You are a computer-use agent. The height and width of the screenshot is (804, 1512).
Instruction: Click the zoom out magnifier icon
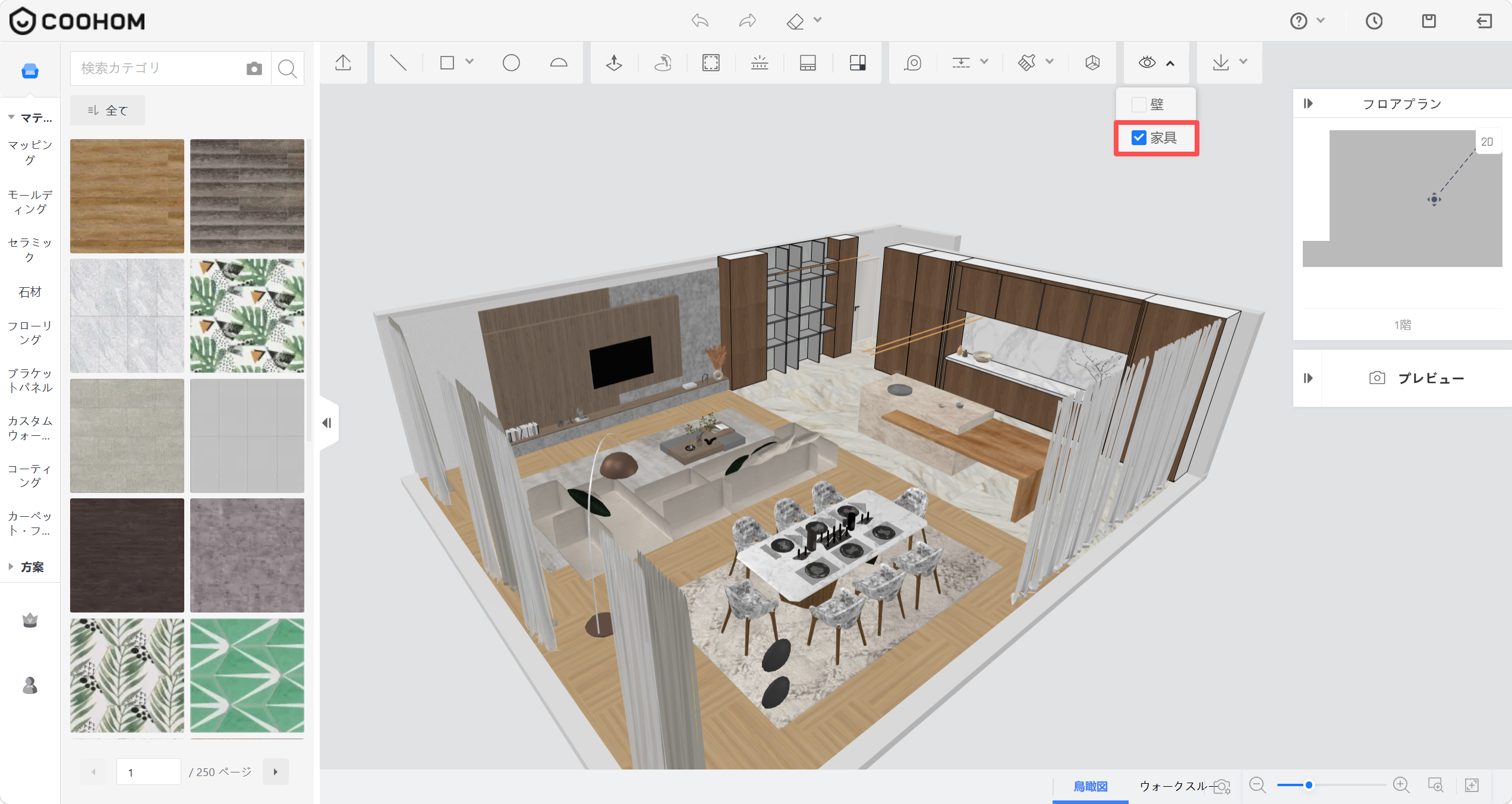click(x=1258, y=785)
